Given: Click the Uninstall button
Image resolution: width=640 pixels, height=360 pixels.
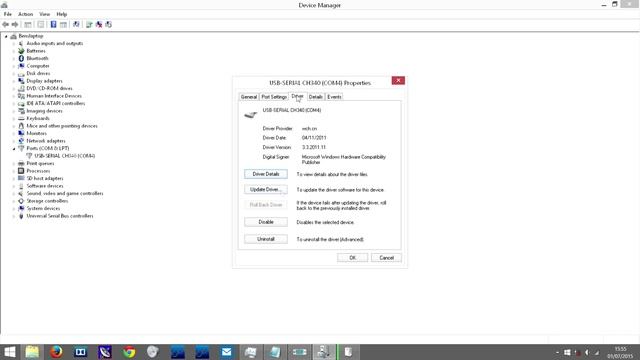Looking at the screenshot, I should point(266,239).
